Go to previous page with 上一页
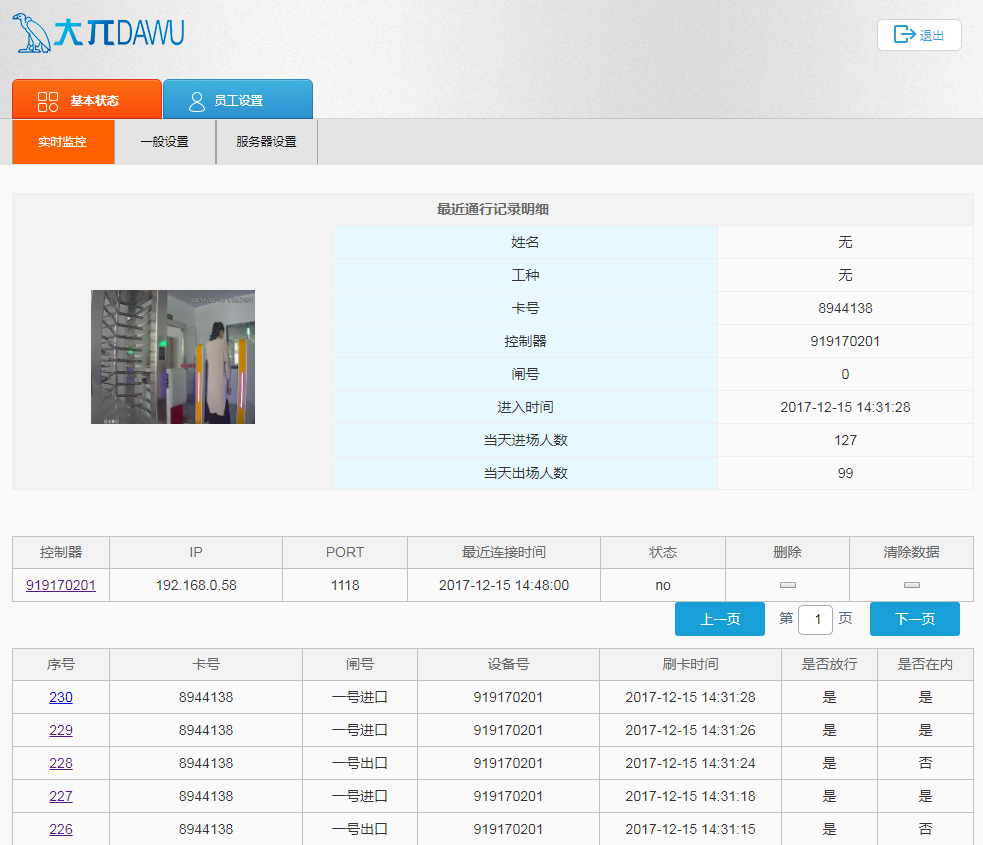983x845 pixels. click(x=720, y=619)
